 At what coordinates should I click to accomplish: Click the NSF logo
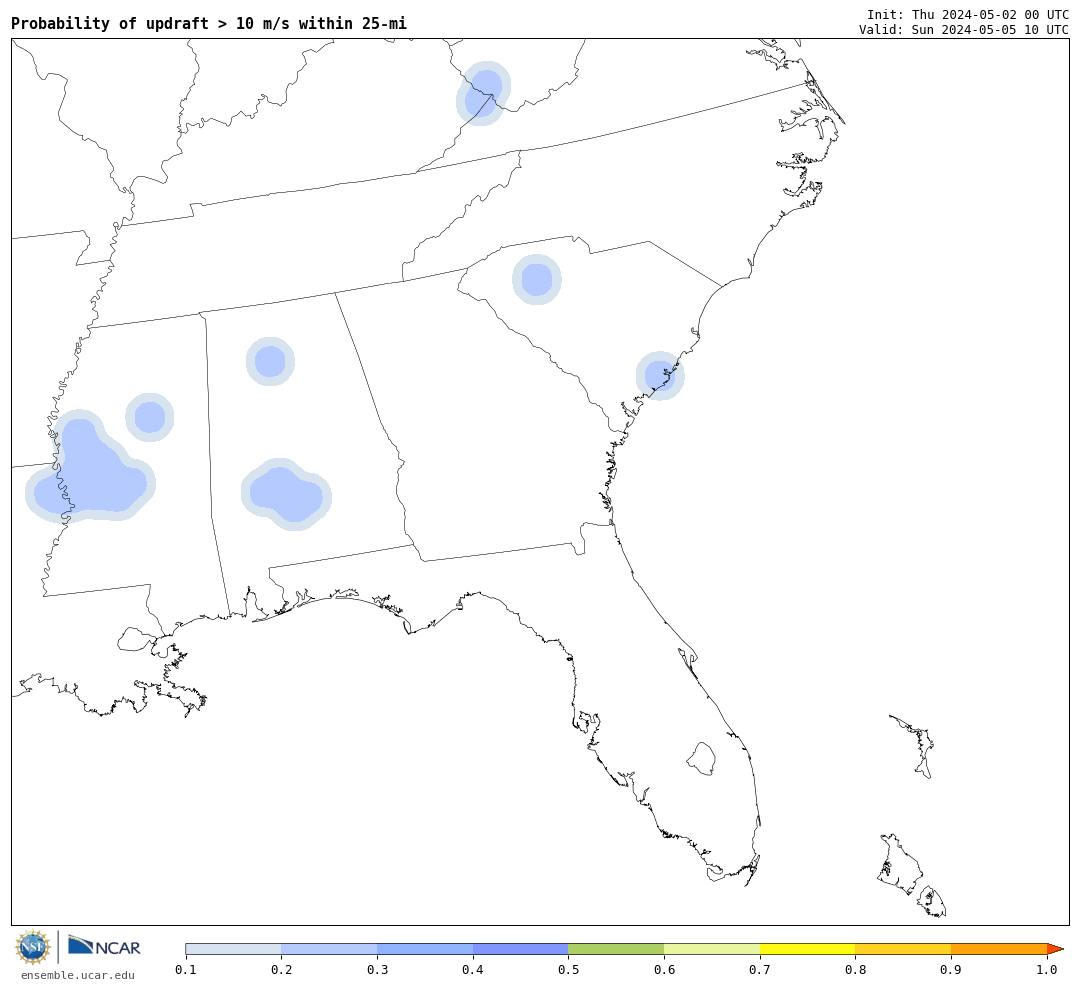click(x=32, y=947)
